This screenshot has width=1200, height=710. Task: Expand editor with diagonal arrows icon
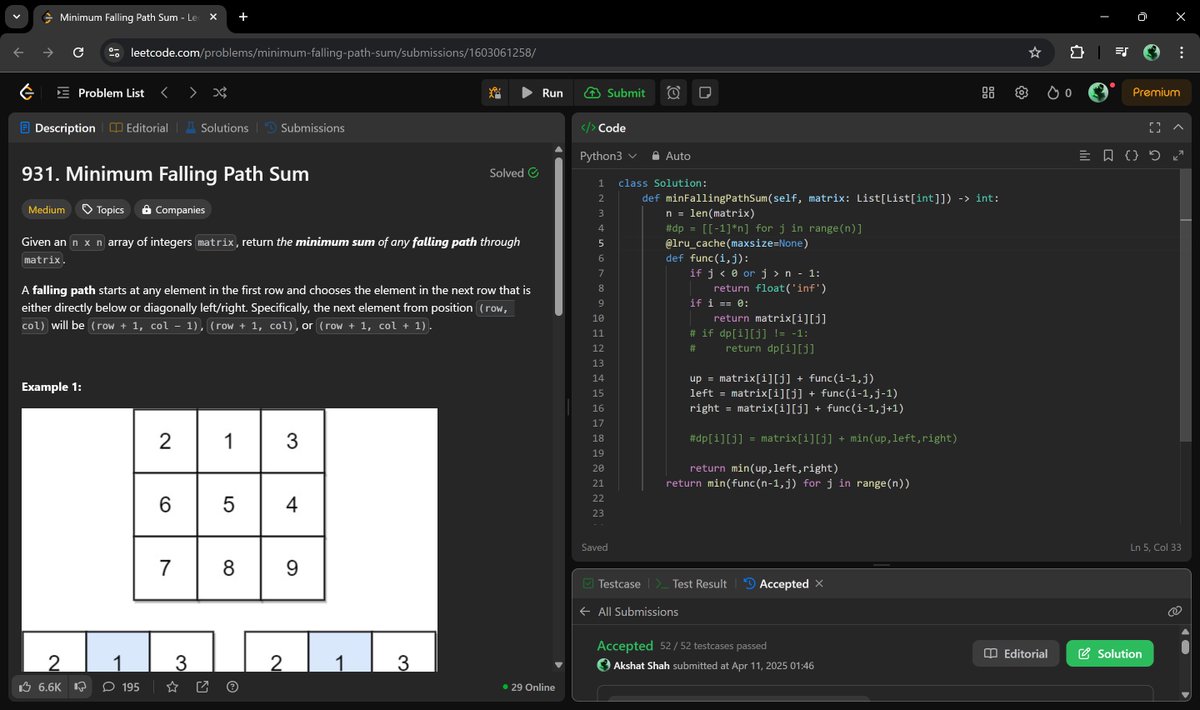pyautogui.click(x=1178, y=156)
